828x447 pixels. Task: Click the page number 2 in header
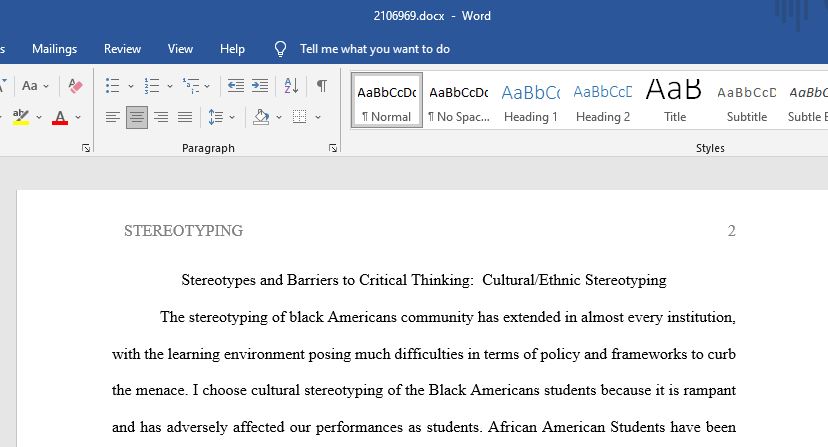pyautogui.click(x=731, y=230)
